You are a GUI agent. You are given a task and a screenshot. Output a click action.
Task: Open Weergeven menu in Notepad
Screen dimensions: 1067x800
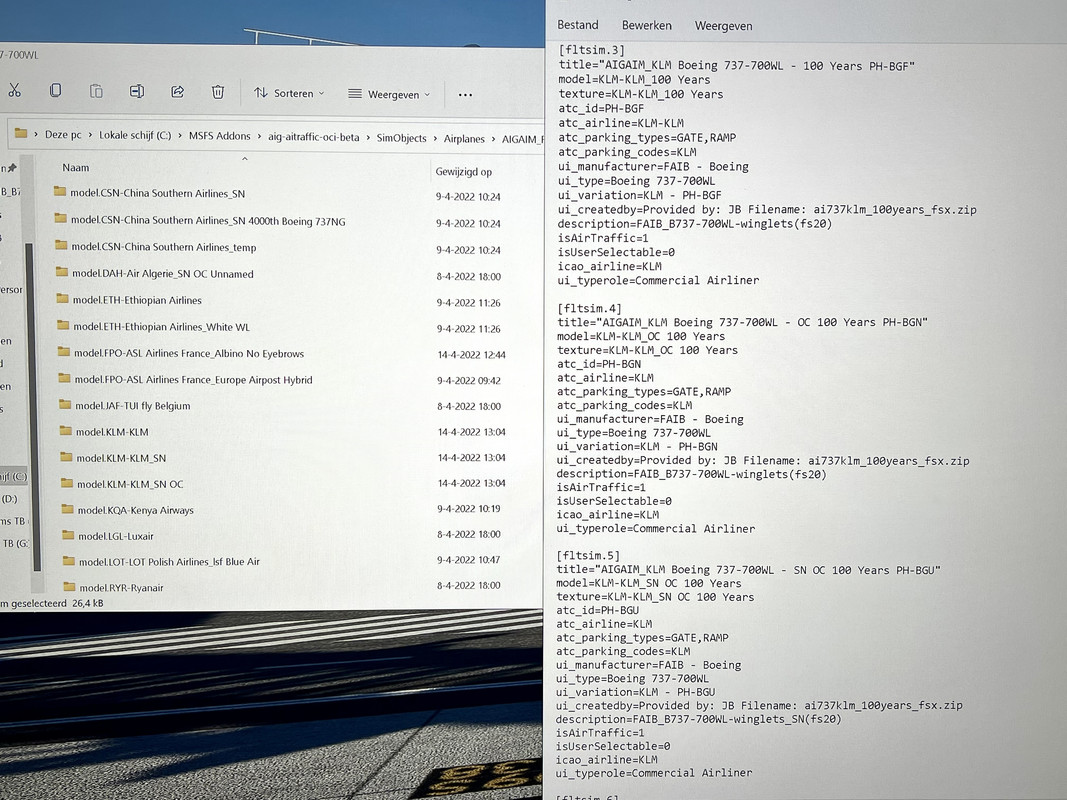click(x=723, y=27)
